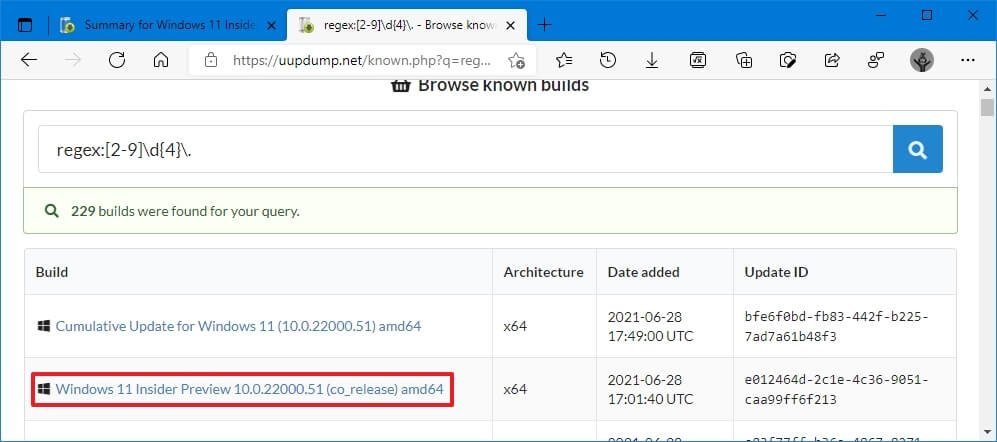Open the Math Solver toolbar icon

click(x=699, y=60)
